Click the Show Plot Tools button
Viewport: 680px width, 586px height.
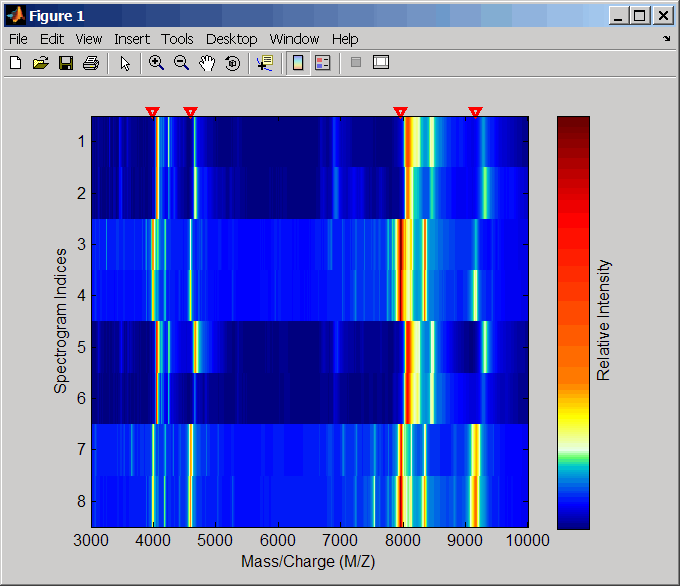380,63
